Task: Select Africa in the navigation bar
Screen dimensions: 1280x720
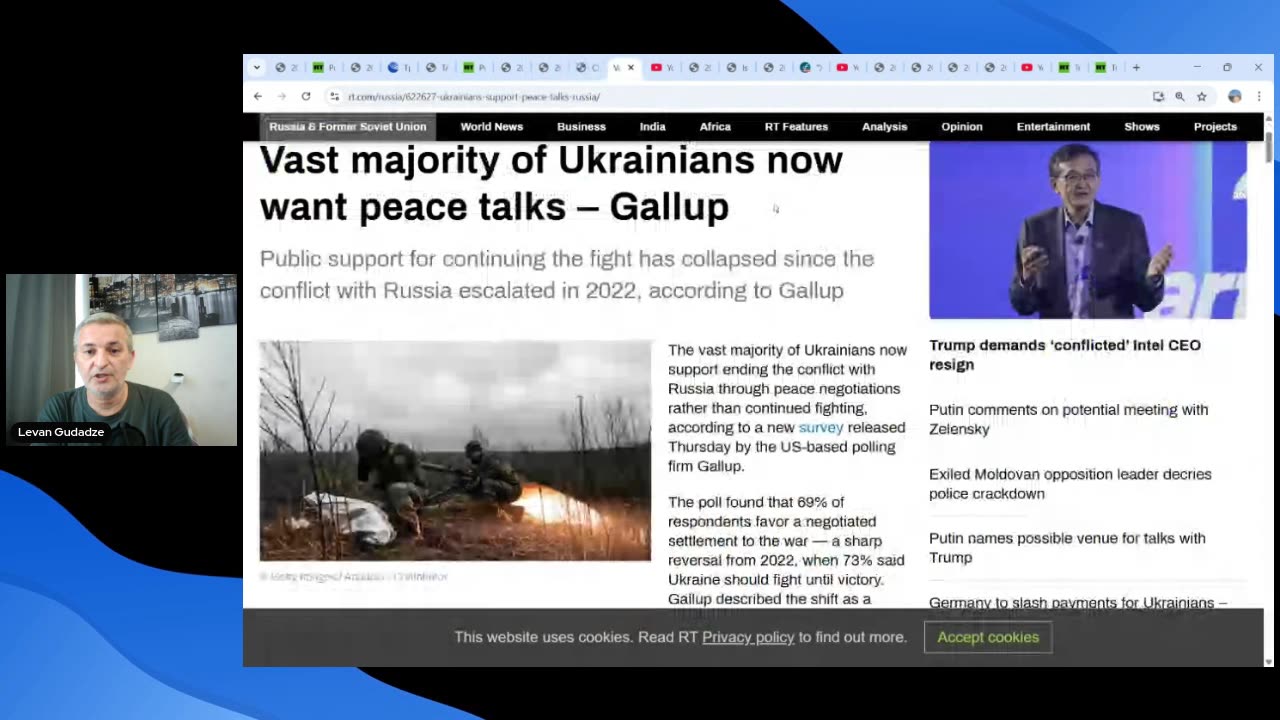Action: click(x=715, y=127)
